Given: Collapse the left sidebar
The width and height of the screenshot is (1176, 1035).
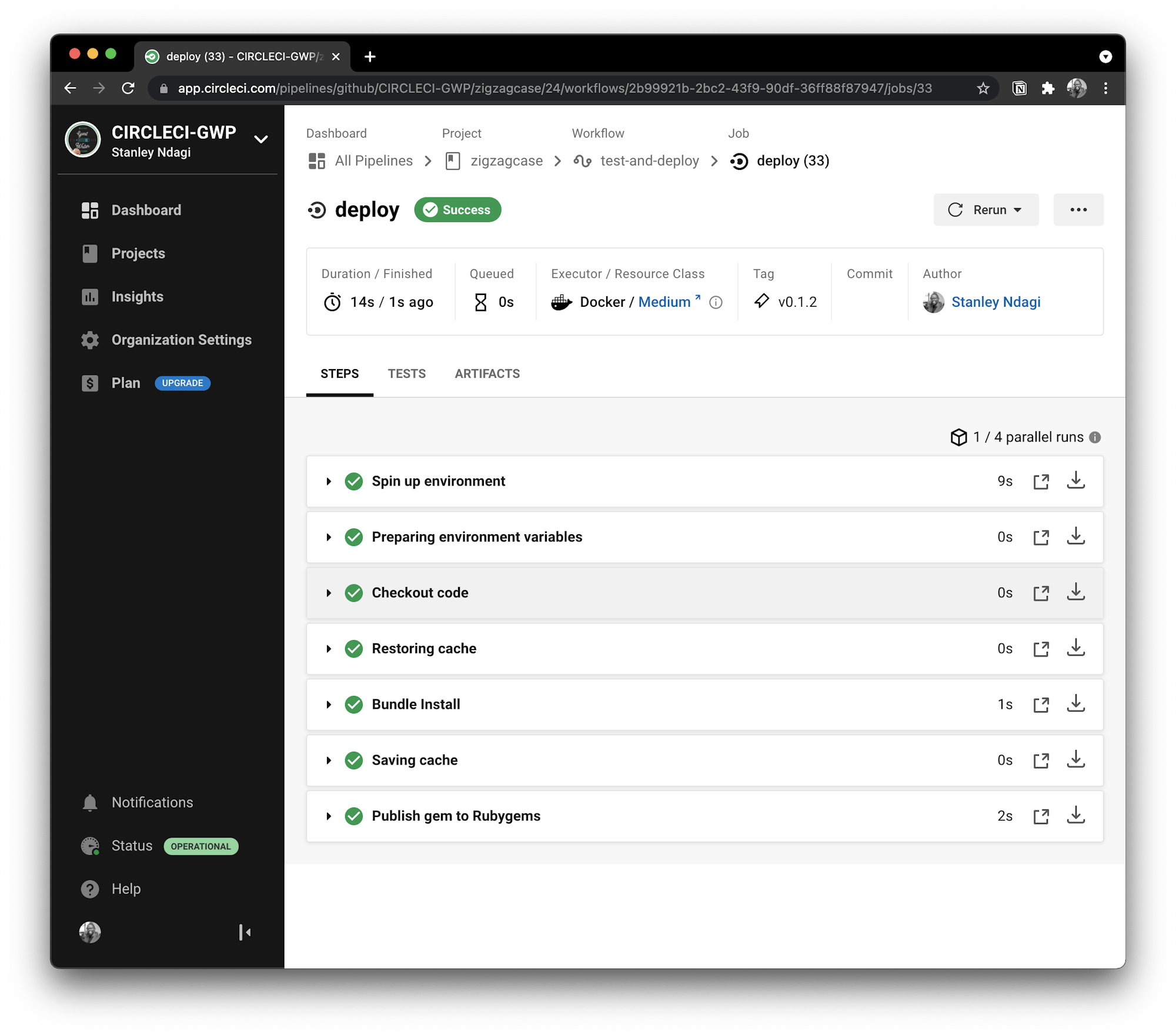Looking at the screenshot, I should point(245,933).
